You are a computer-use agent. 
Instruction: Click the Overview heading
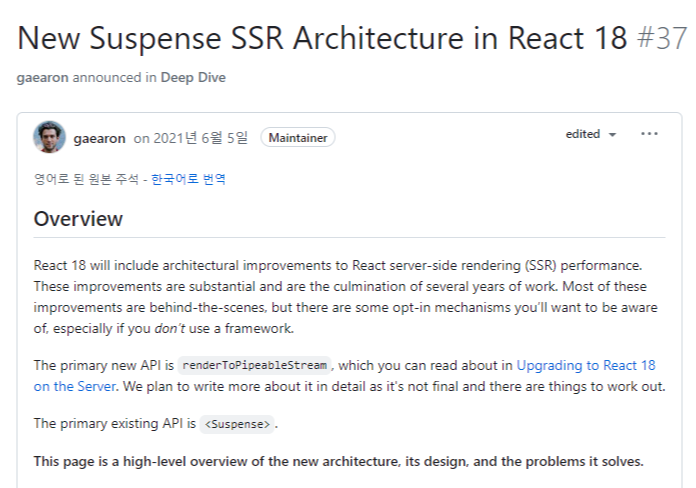click(78, 219)
